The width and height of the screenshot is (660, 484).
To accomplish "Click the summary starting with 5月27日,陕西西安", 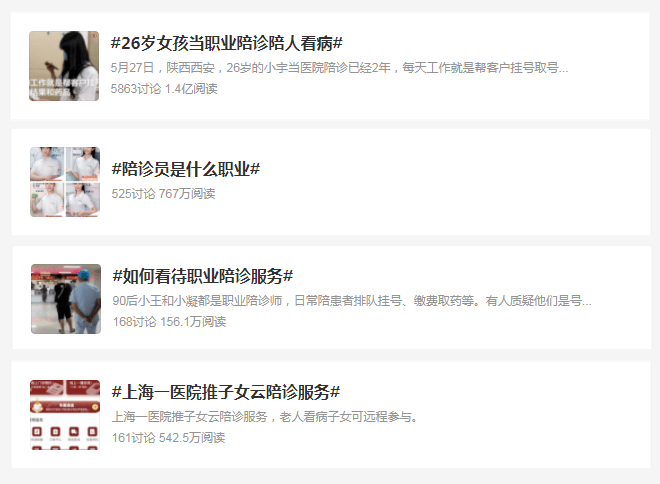I will 339,68.
